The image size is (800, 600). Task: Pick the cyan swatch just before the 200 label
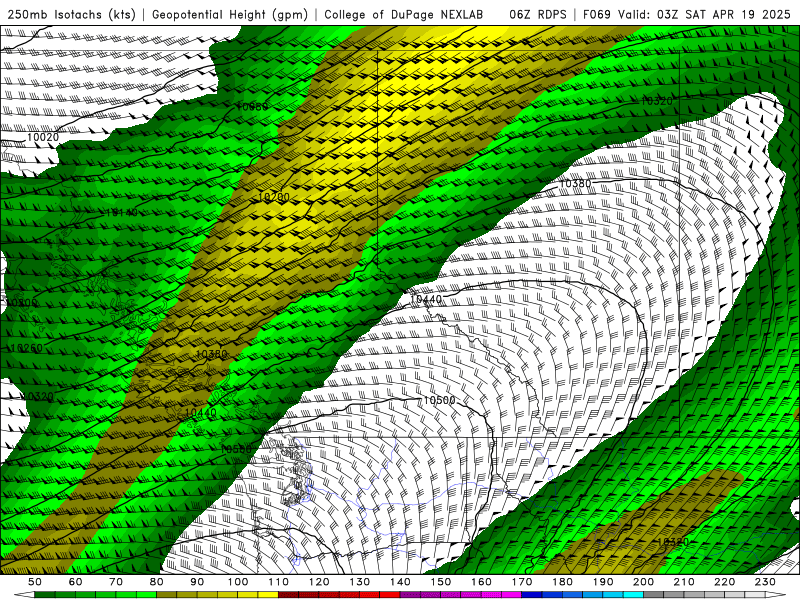(633, 595)
